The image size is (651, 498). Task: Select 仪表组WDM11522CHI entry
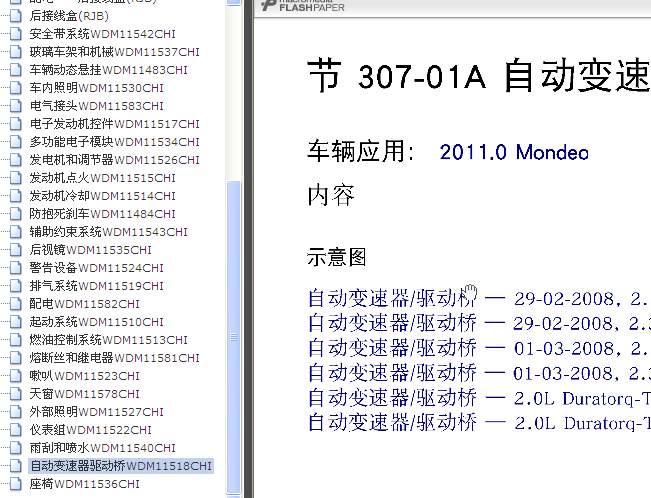[91, 430]
